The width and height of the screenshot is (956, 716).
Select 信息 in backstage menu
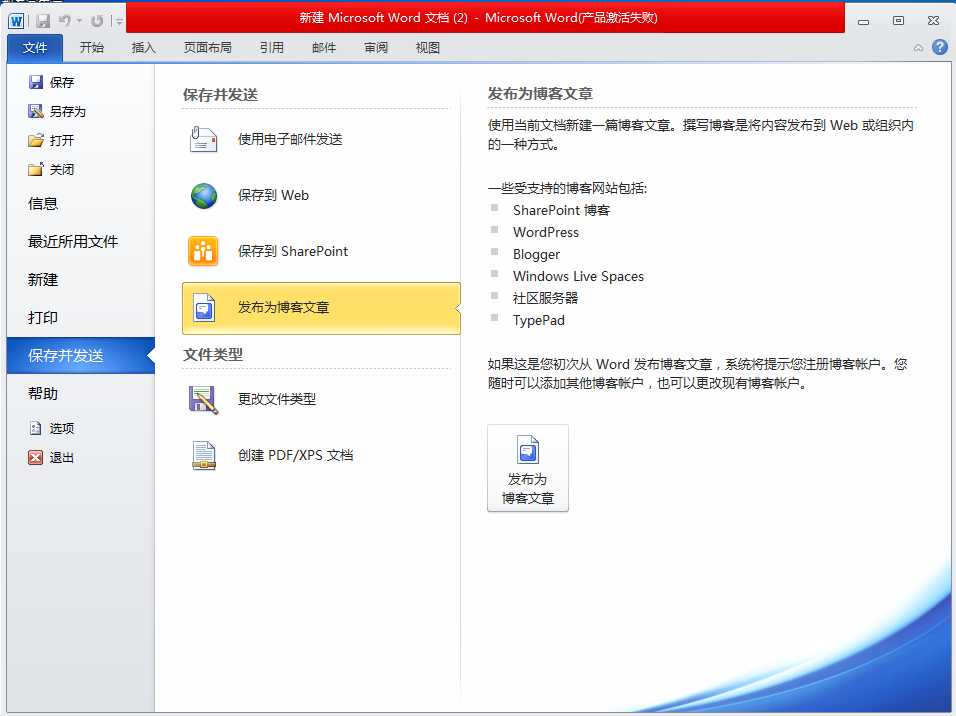[80, 204]
